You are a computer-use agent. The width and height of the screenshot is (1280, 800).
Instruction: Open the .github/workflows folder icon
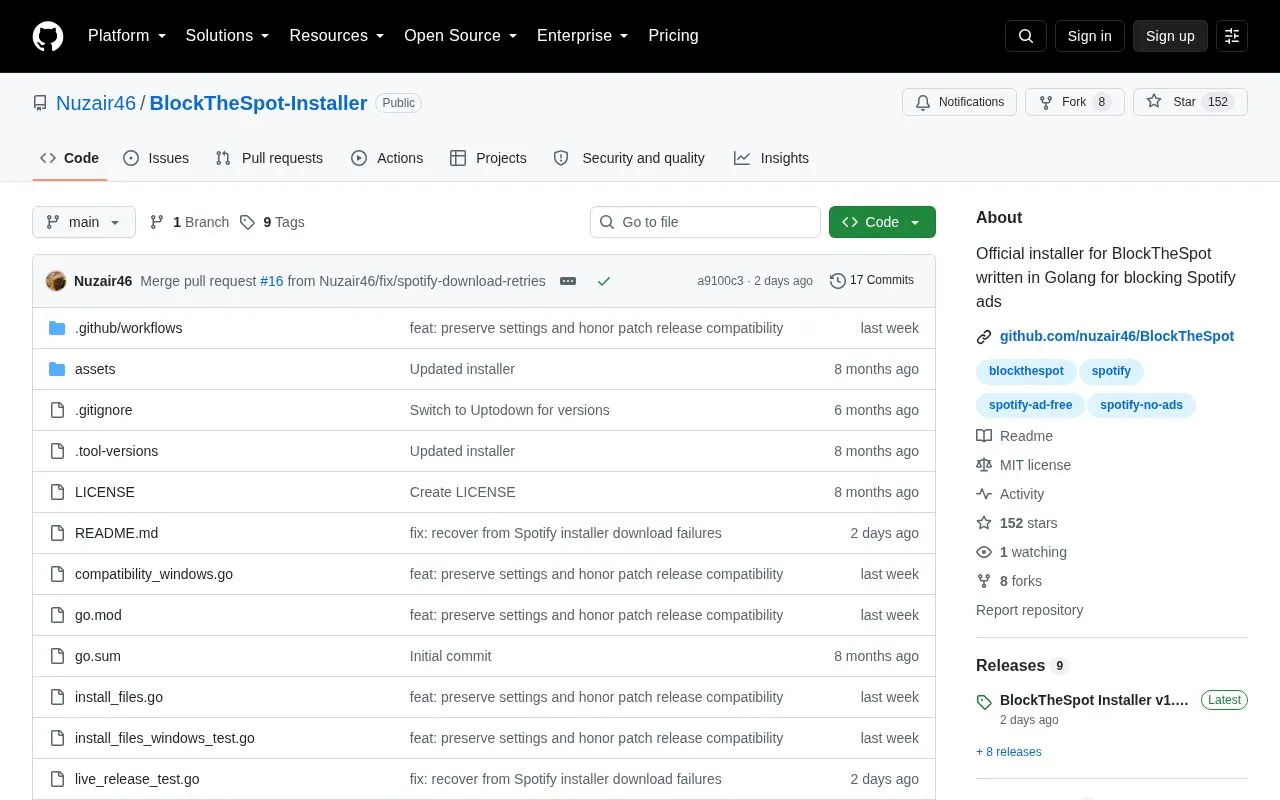click(x=57, y=328)
